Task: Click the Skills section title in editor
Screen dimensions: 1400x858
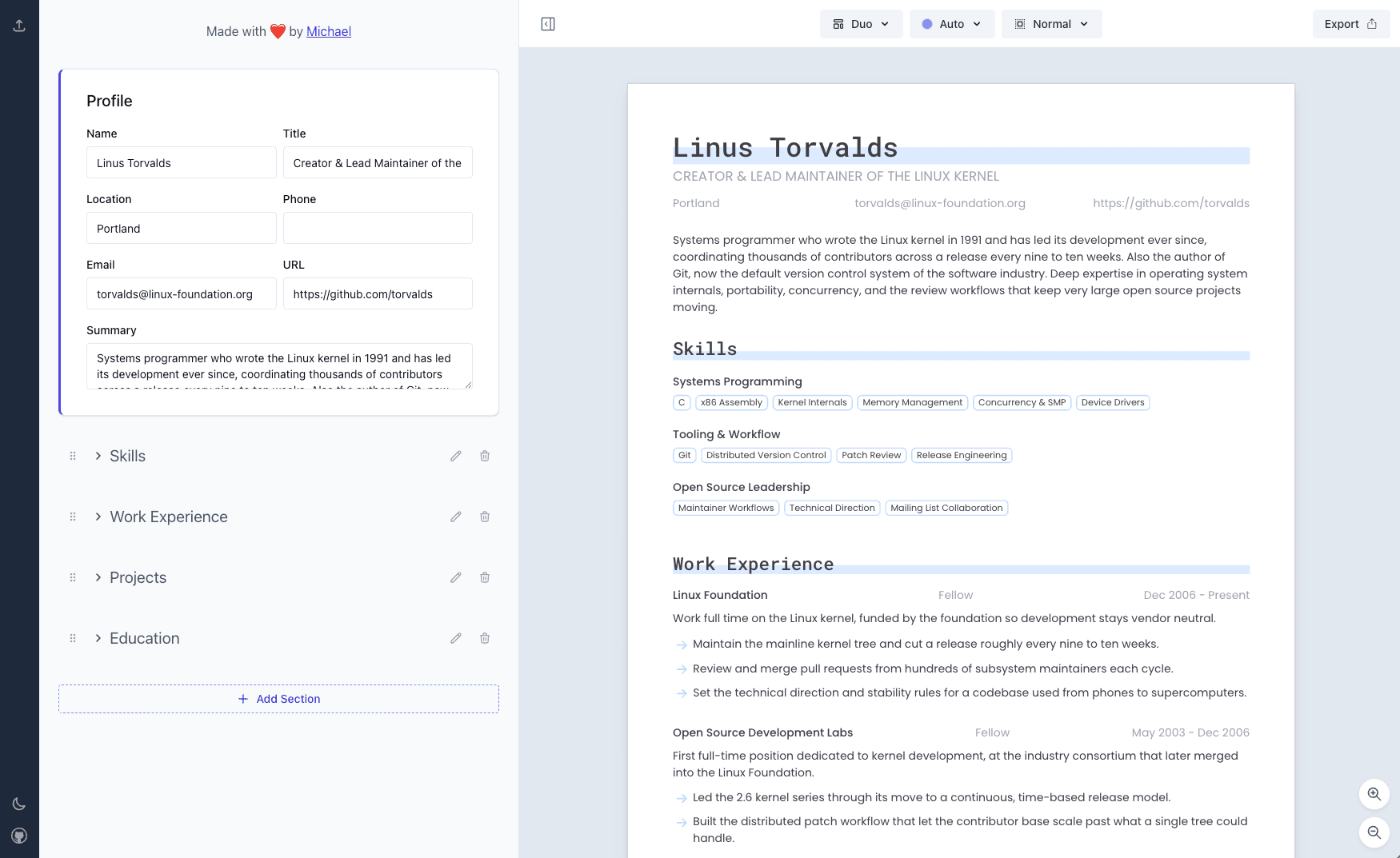Action: pyautogui.click(x=127, y=456)
